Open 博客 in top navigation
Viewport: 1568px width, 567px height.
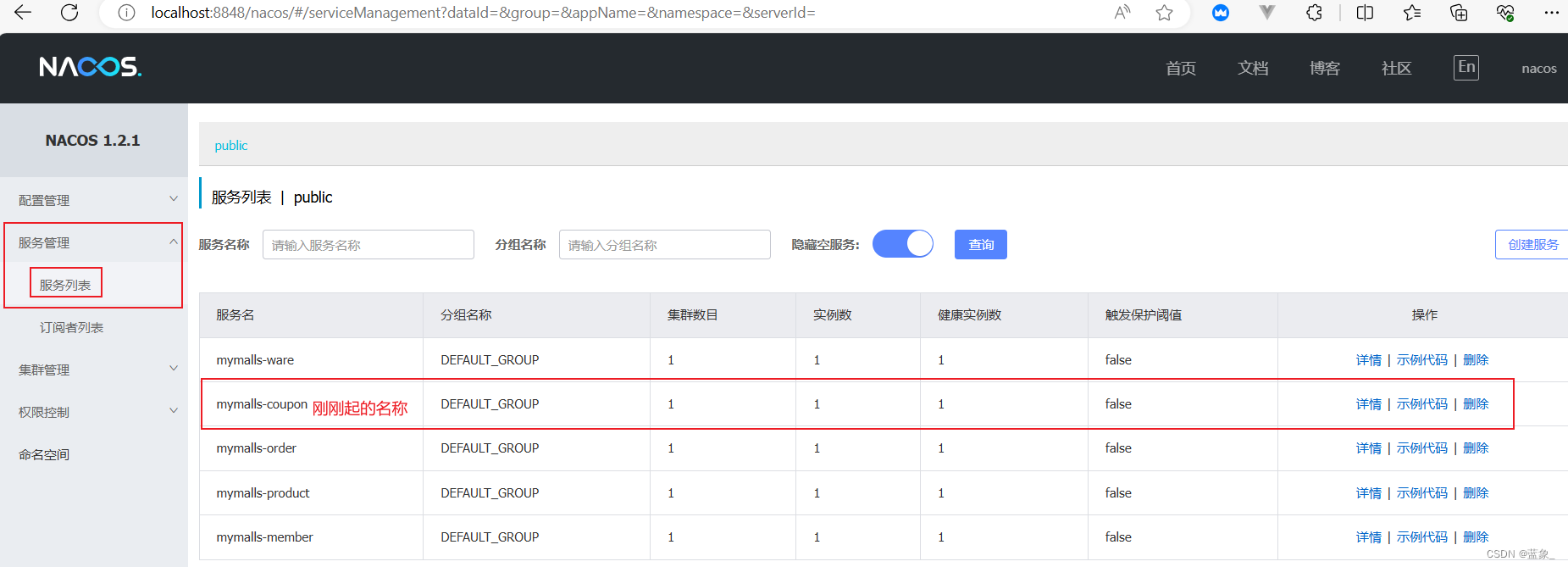click(x=1325, y=69)
